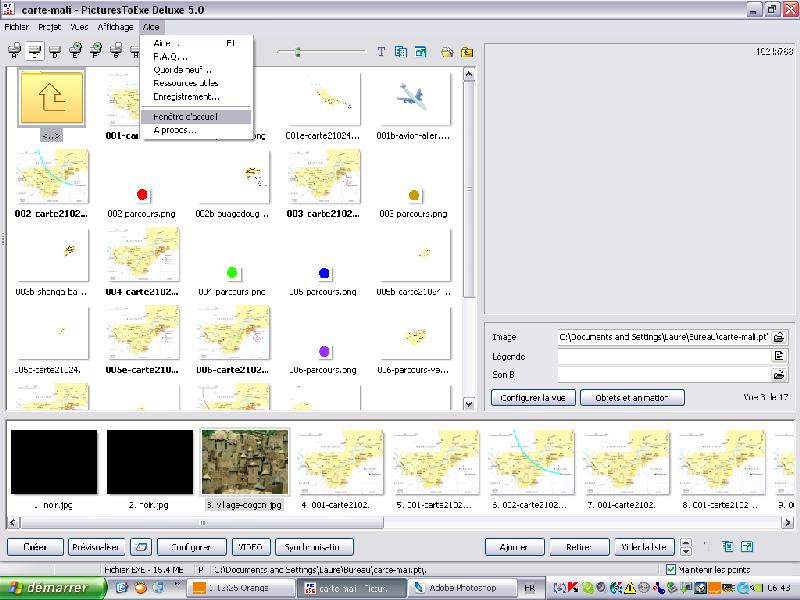Click the Synchronisation button

coord(314,547)
